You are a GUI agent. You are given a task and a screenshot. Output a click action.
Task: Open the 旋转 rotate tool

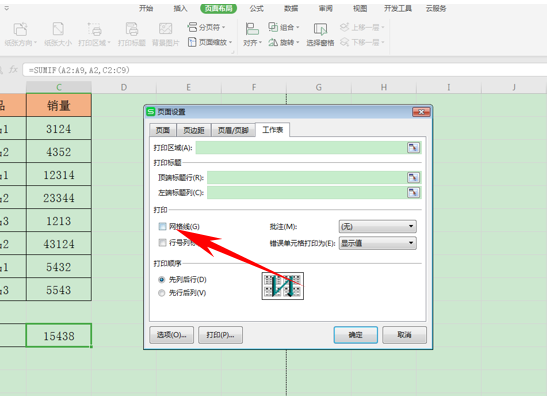(x=284, y=43)
